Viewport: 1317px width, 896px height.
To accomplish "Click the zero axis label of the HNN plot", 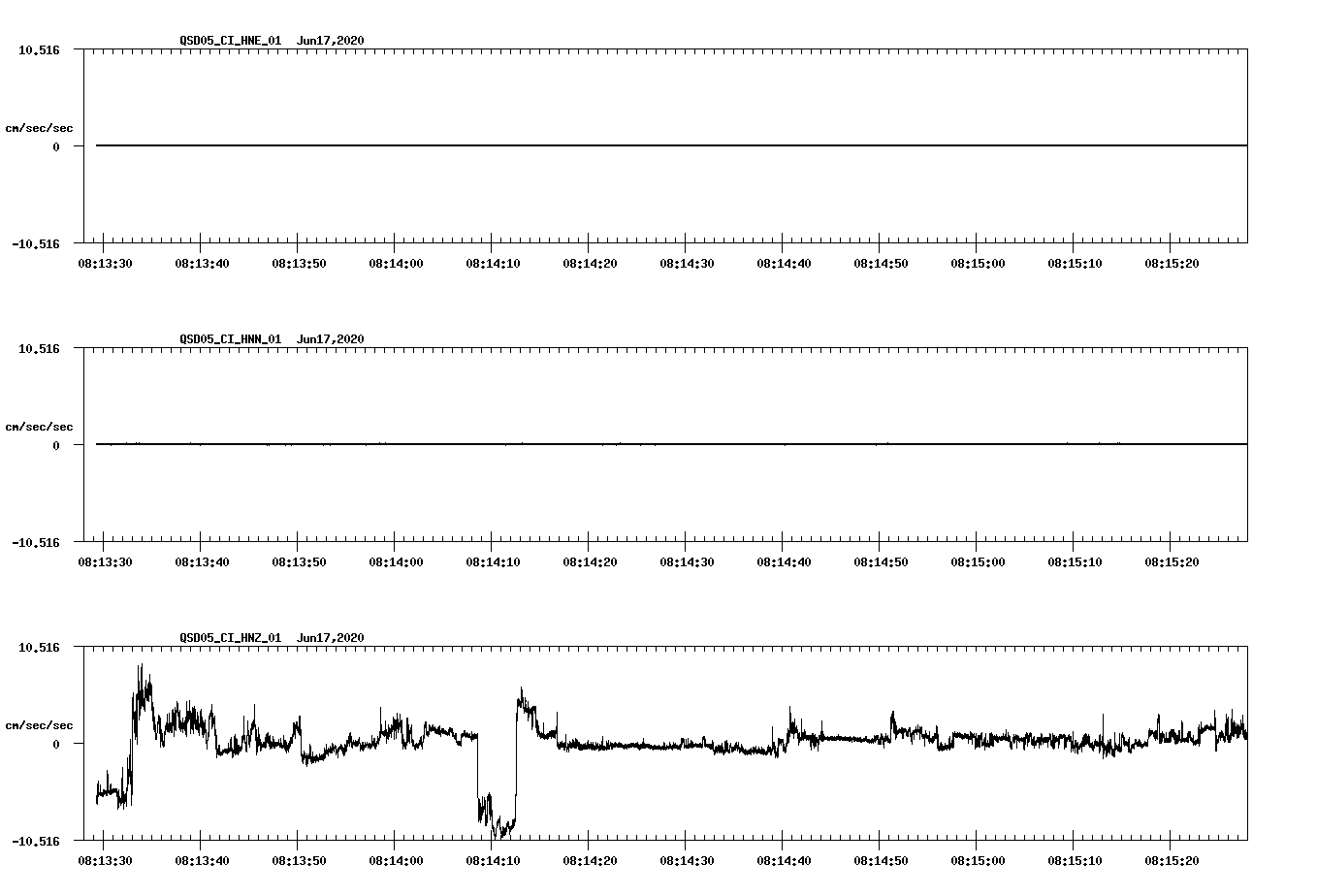I will point(56,445).
